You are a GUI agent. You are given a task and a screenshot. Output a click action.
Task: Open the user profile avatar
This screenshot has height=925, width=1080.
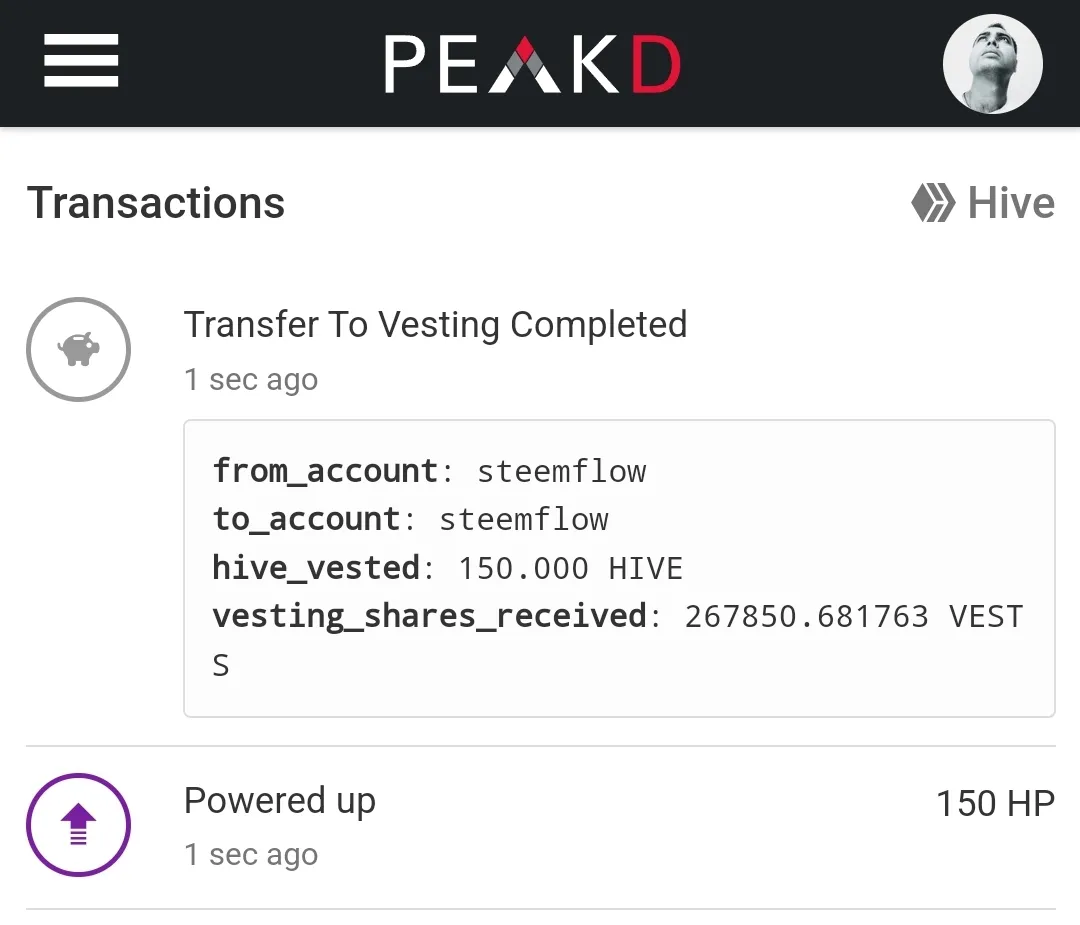tap(993, 63)
